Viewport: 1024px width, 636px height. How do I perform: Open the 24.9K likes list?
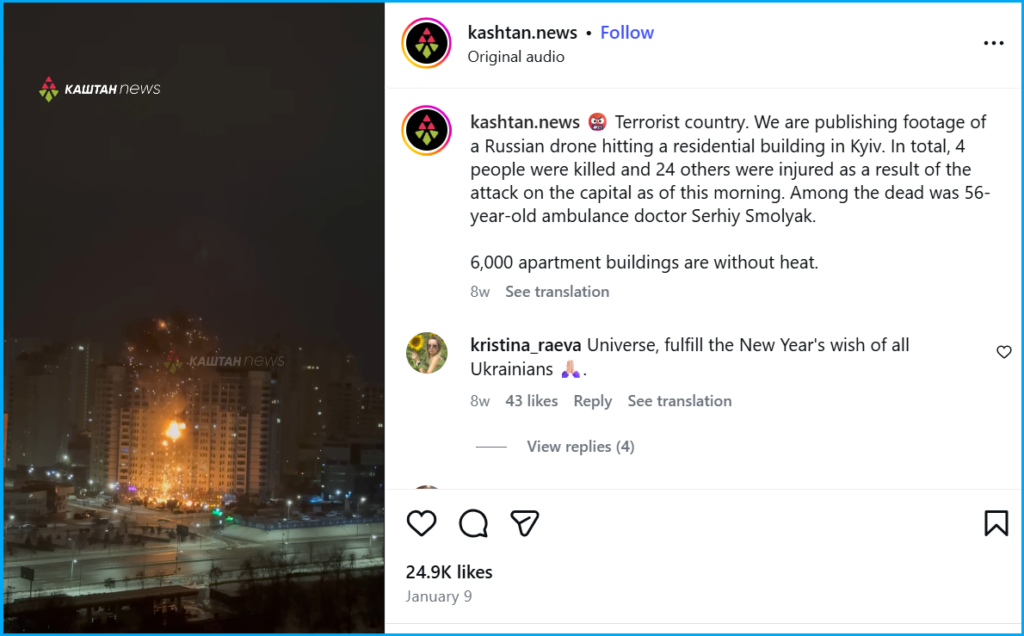tap(449, 572)
